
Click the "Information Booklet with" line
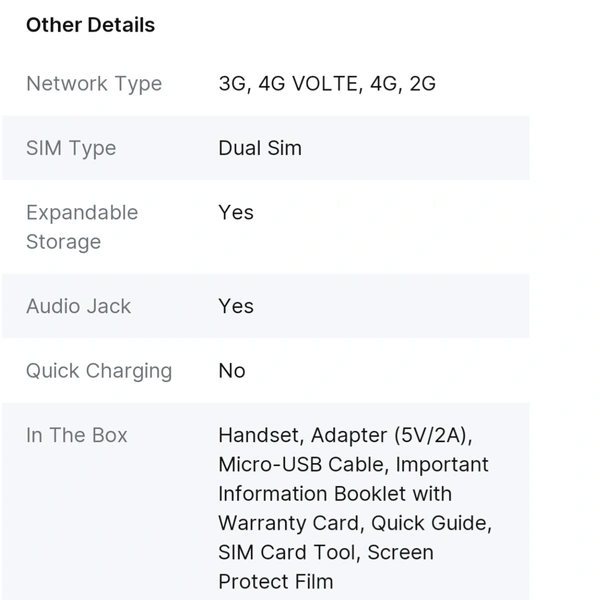click(335, 494)
